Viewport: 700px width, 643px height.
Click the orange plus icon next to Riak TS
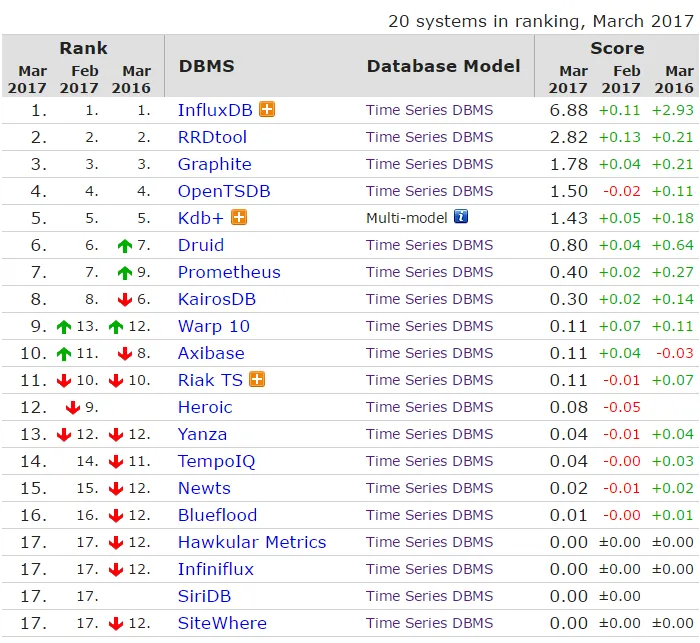(x=257, y=379)
